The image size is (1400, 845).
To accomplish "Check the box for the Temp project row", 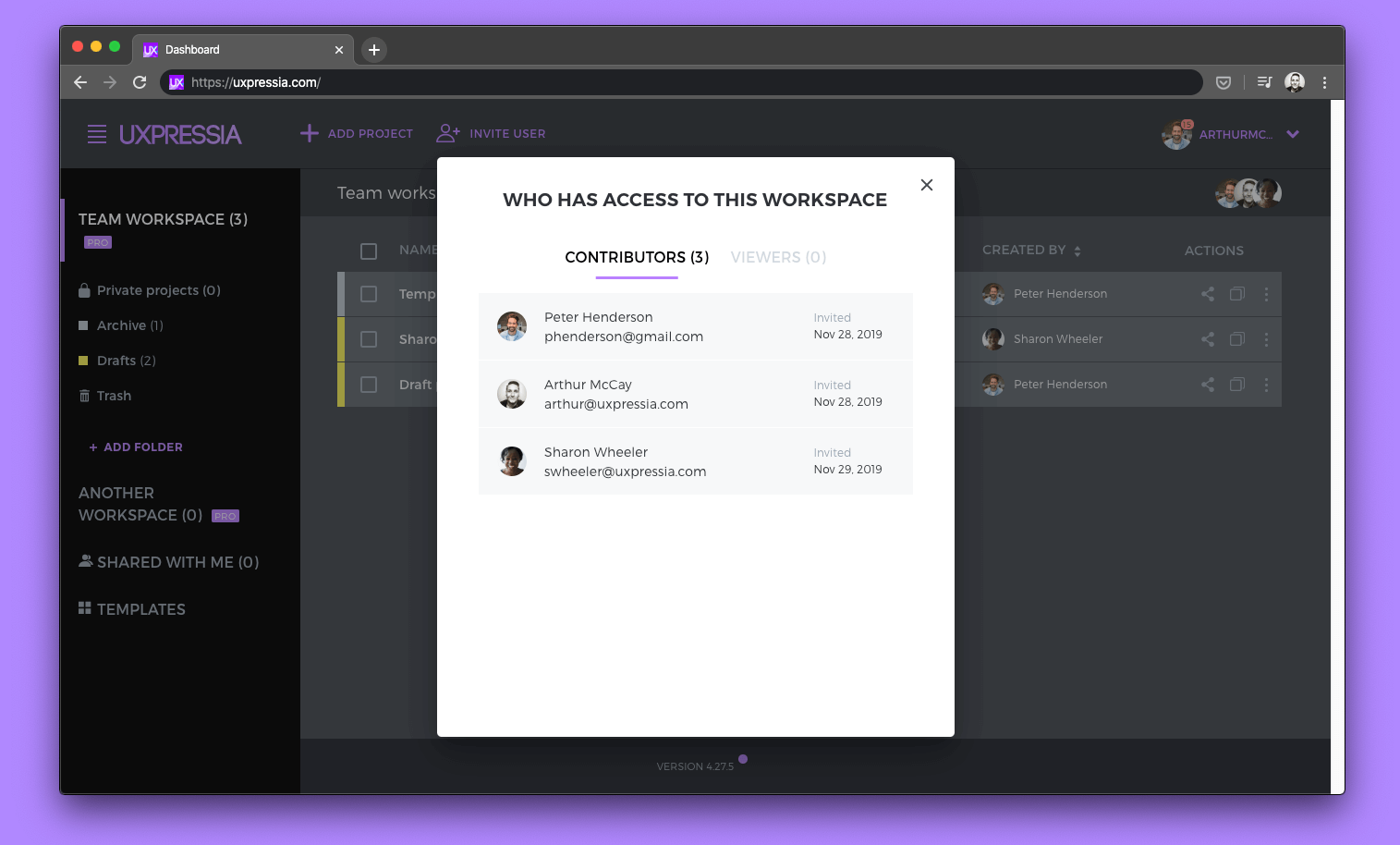I will pyautogui.click(x=369, y=294).
